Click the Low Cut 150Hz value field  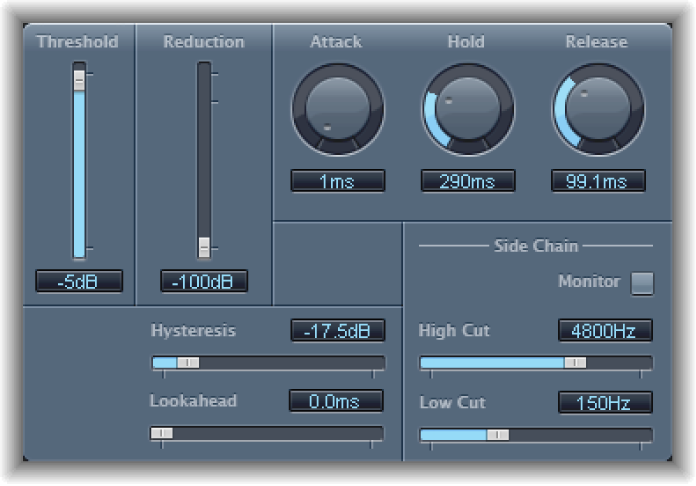(605, 403)
